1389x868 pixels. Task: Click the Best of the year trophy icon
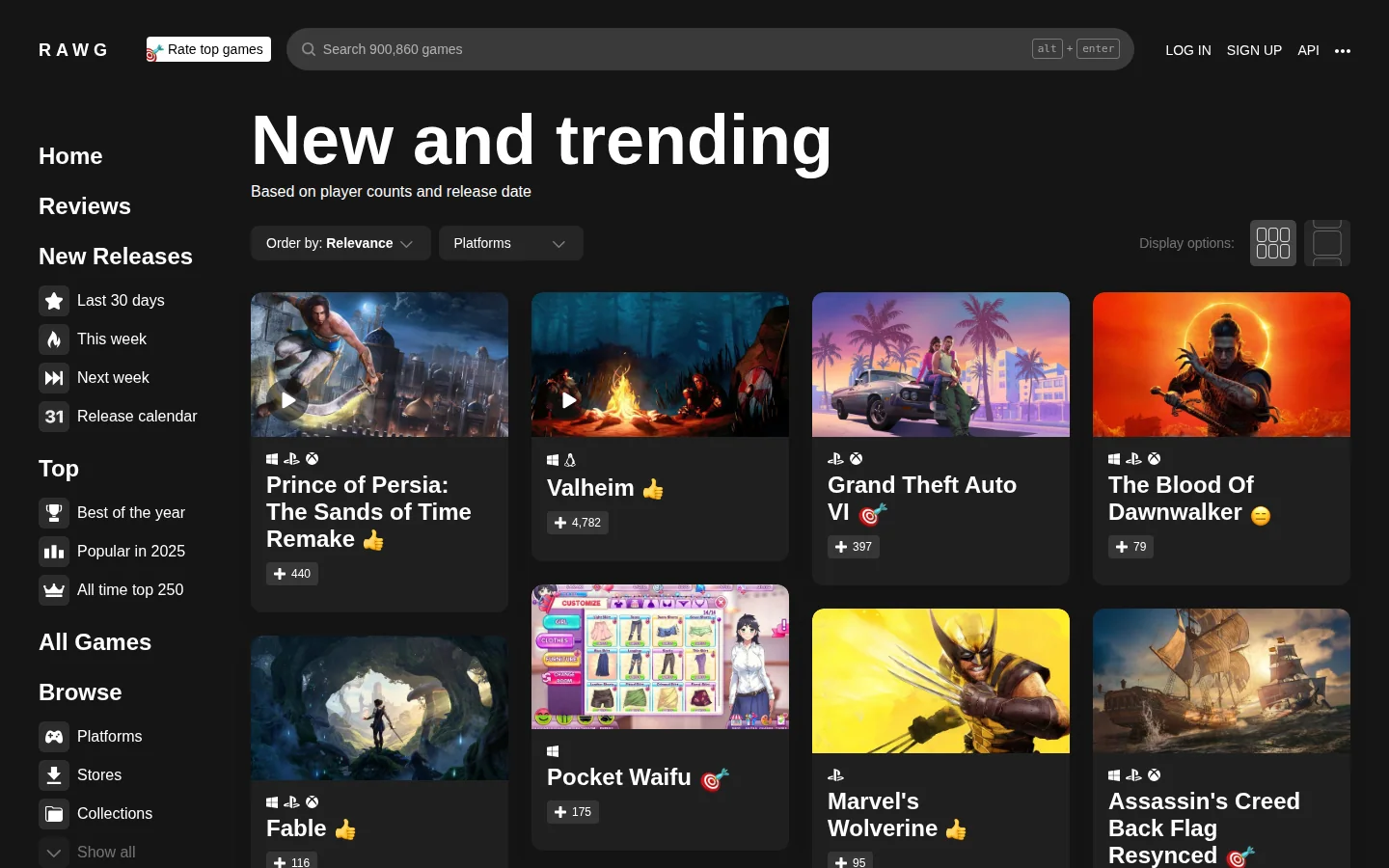point(54,513)
